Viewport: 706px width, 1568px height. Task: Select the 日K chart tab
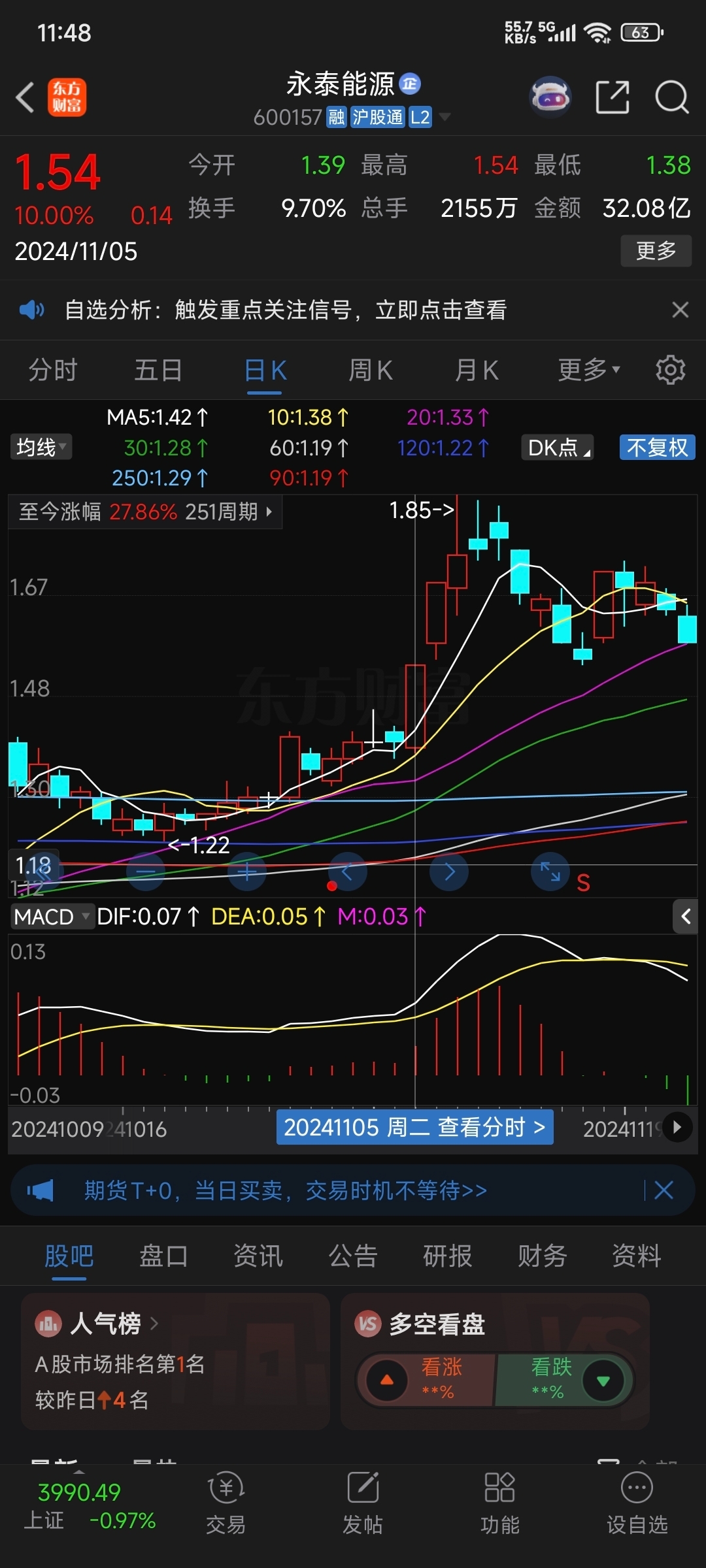tap(265, 370)
